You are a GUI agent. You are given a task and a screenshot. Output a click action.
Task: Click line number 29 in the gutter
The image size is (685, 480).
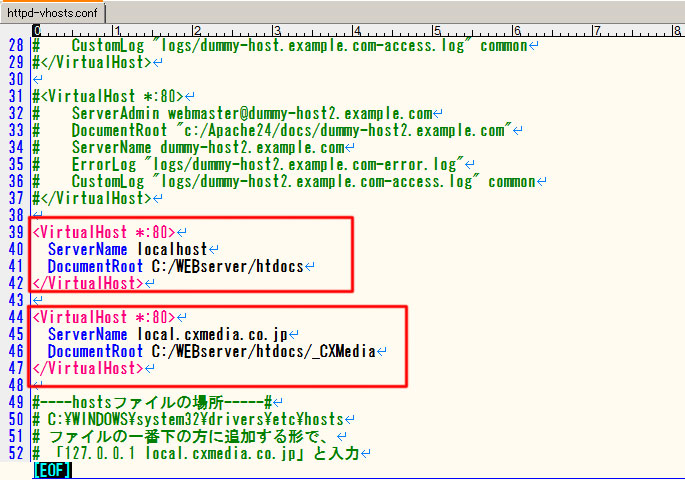click(x=16, y=62)
